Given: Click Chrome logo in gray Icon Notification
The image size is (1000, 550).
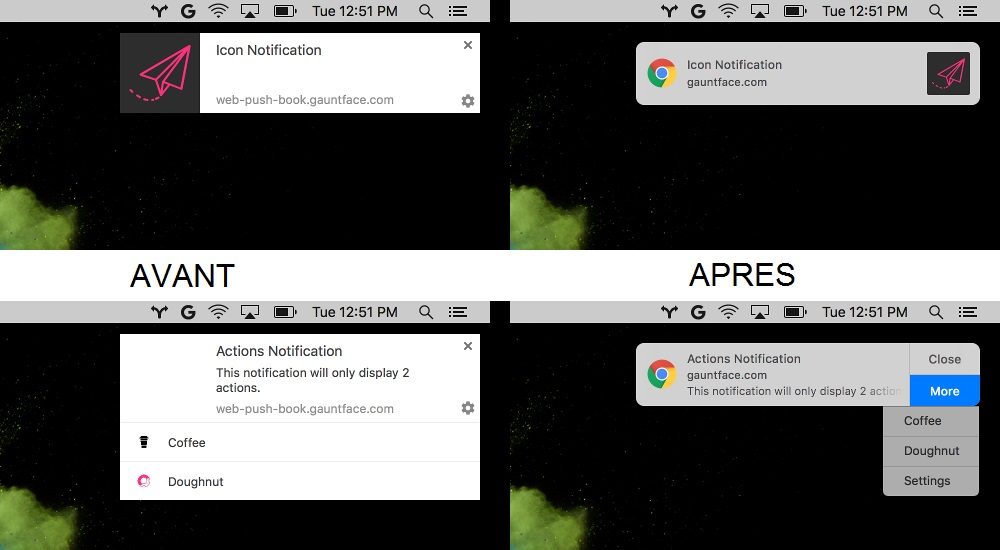Looking at the screenshot, I should (x=661, y=73).
